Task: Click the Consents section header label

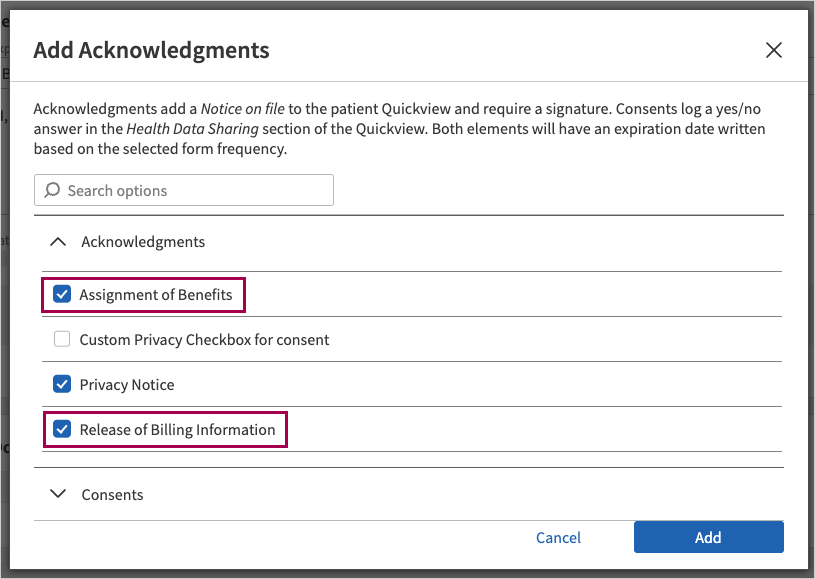Action: point(112,495)
